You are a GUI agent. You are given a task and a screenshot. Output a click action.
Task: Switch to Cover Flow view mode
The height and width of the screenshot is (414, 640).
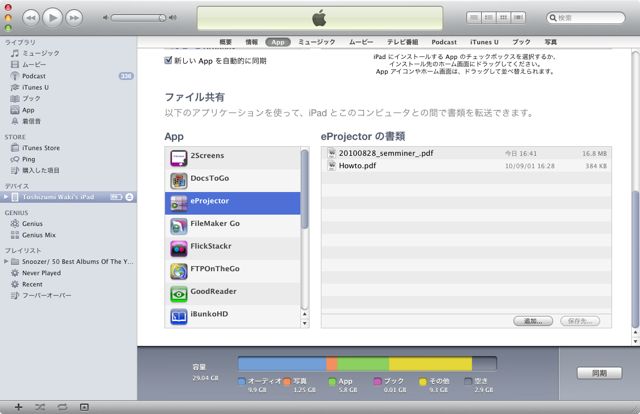[x=518, y=18]
